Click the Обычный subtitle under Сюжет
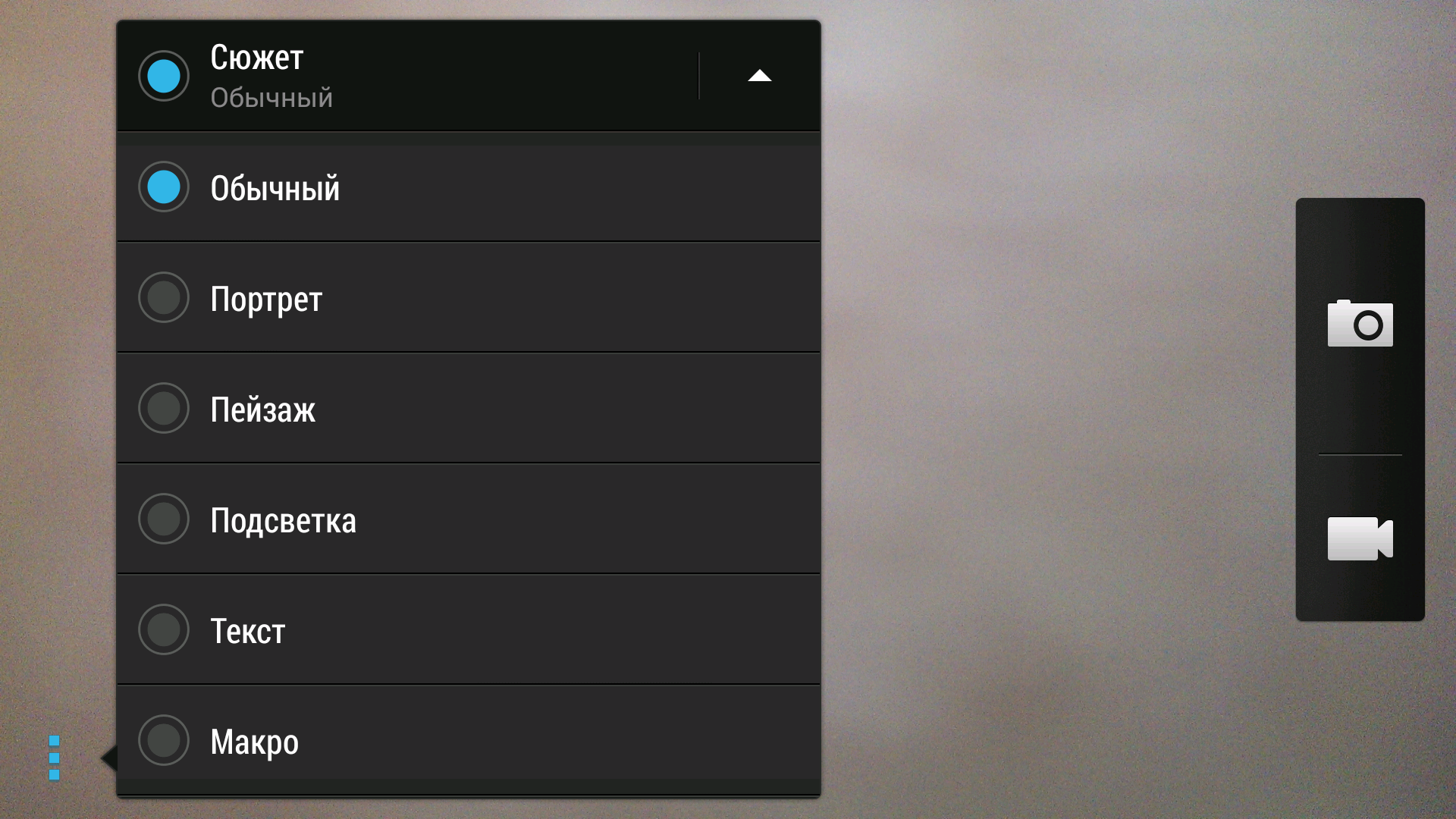The image size is (1456, 819). pos(271,98)
